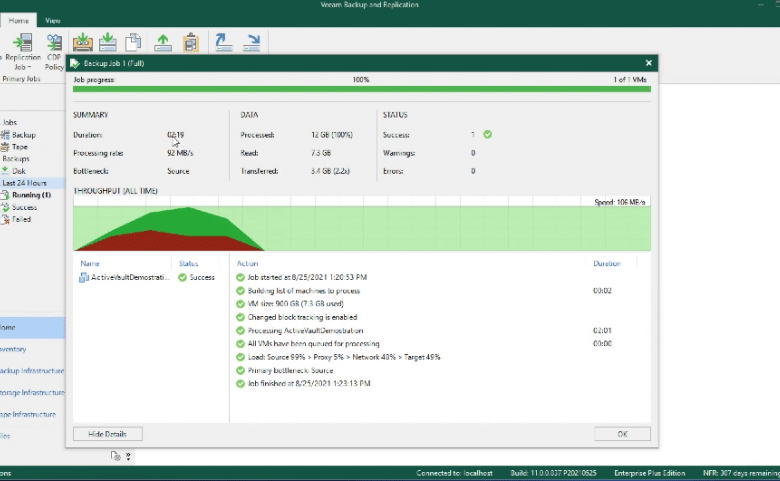Click the 'Speed: 106 MB/s' label
The image size is (780, 481).
(620, 202)
